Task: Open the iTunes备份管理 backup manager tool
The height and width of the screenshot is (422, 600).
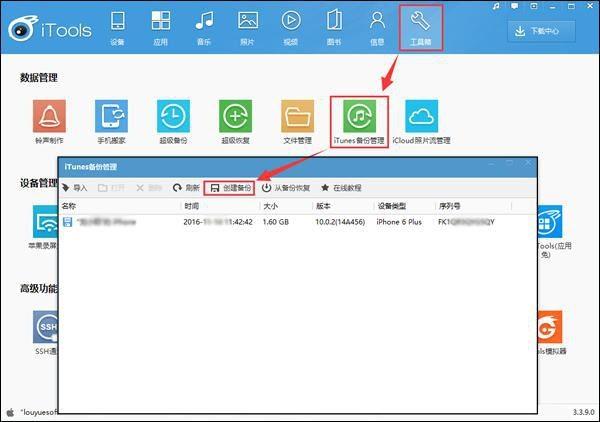Action: point(359,122)
